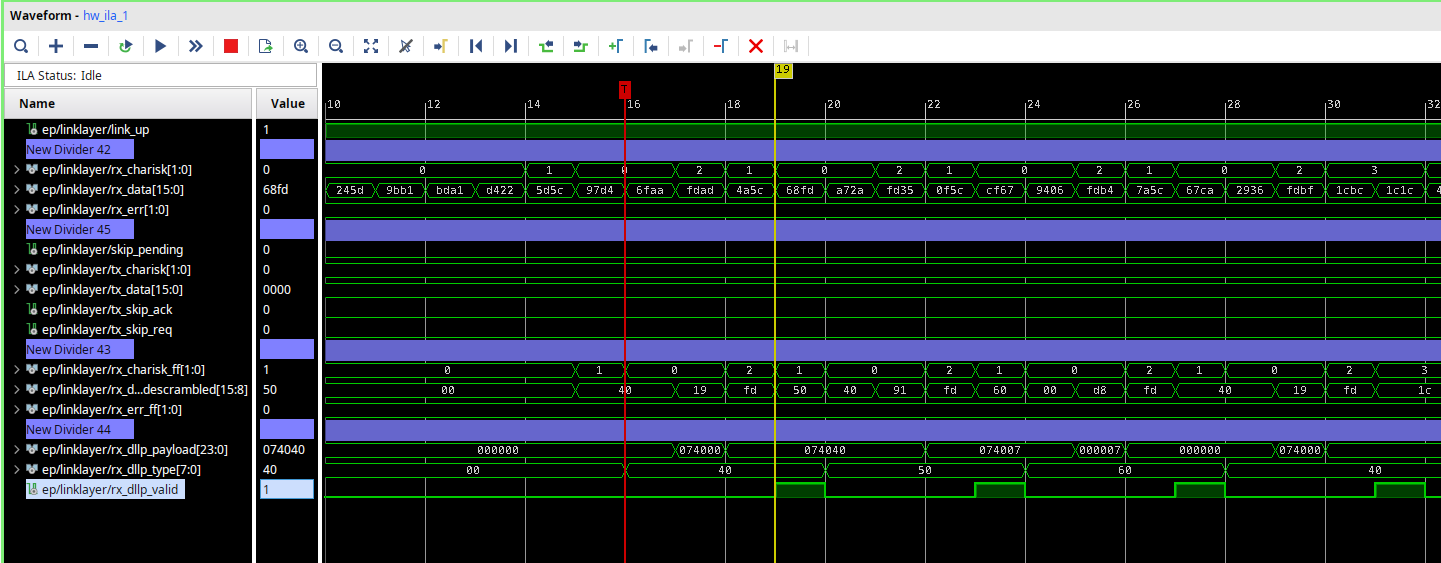
Task: Click the red X delete icon
Action: [x=756, y=46]
